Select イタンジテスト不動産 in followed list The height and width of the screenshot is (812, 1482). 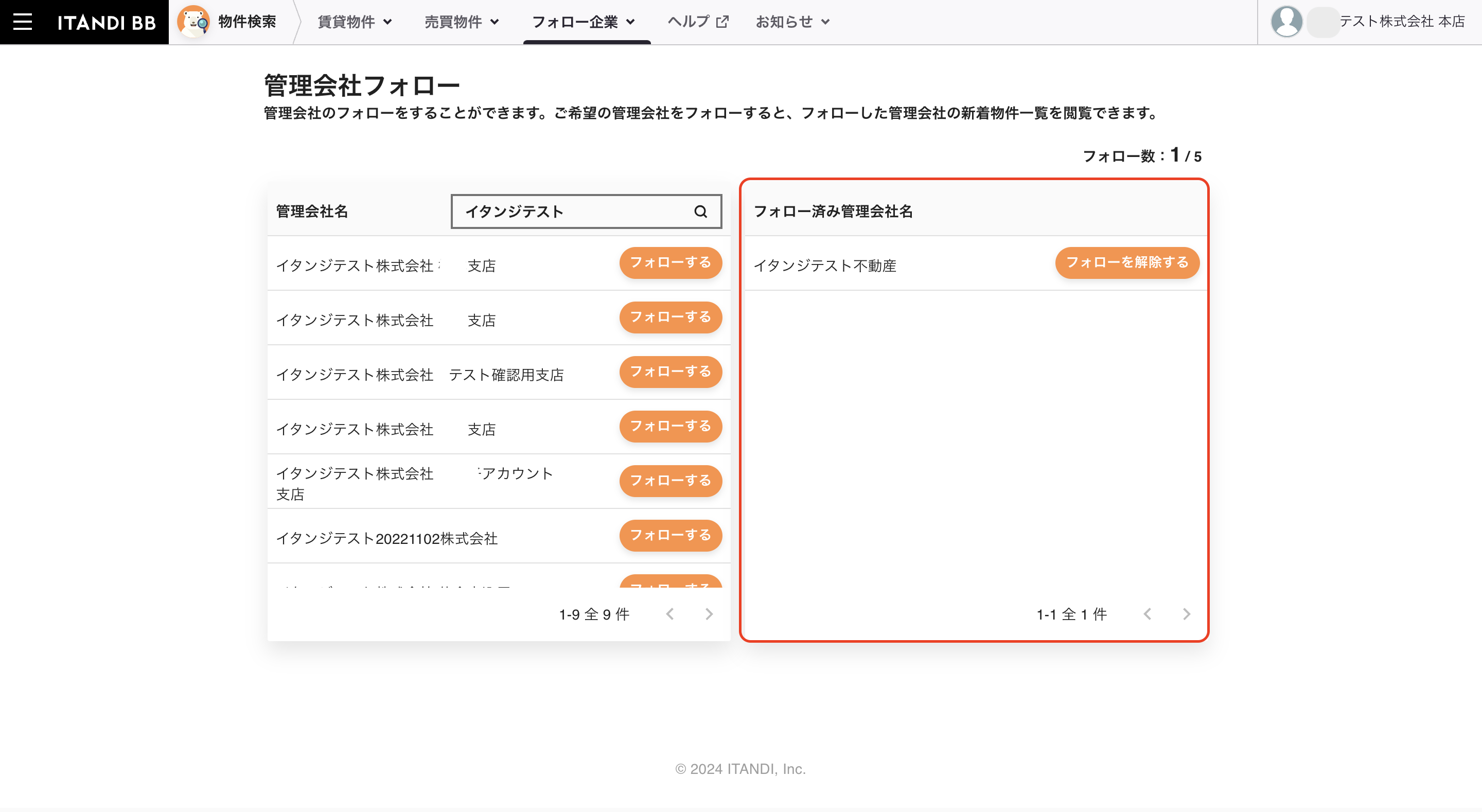coord(825,266)
